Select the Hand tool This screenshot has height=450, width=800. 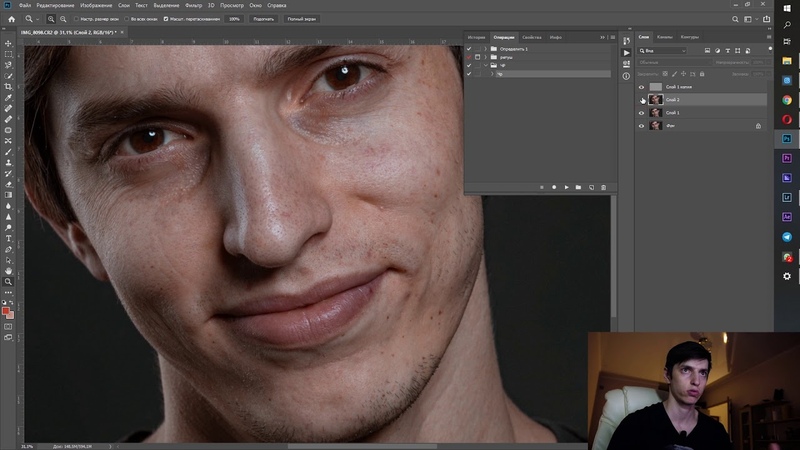tap(8, 271)
